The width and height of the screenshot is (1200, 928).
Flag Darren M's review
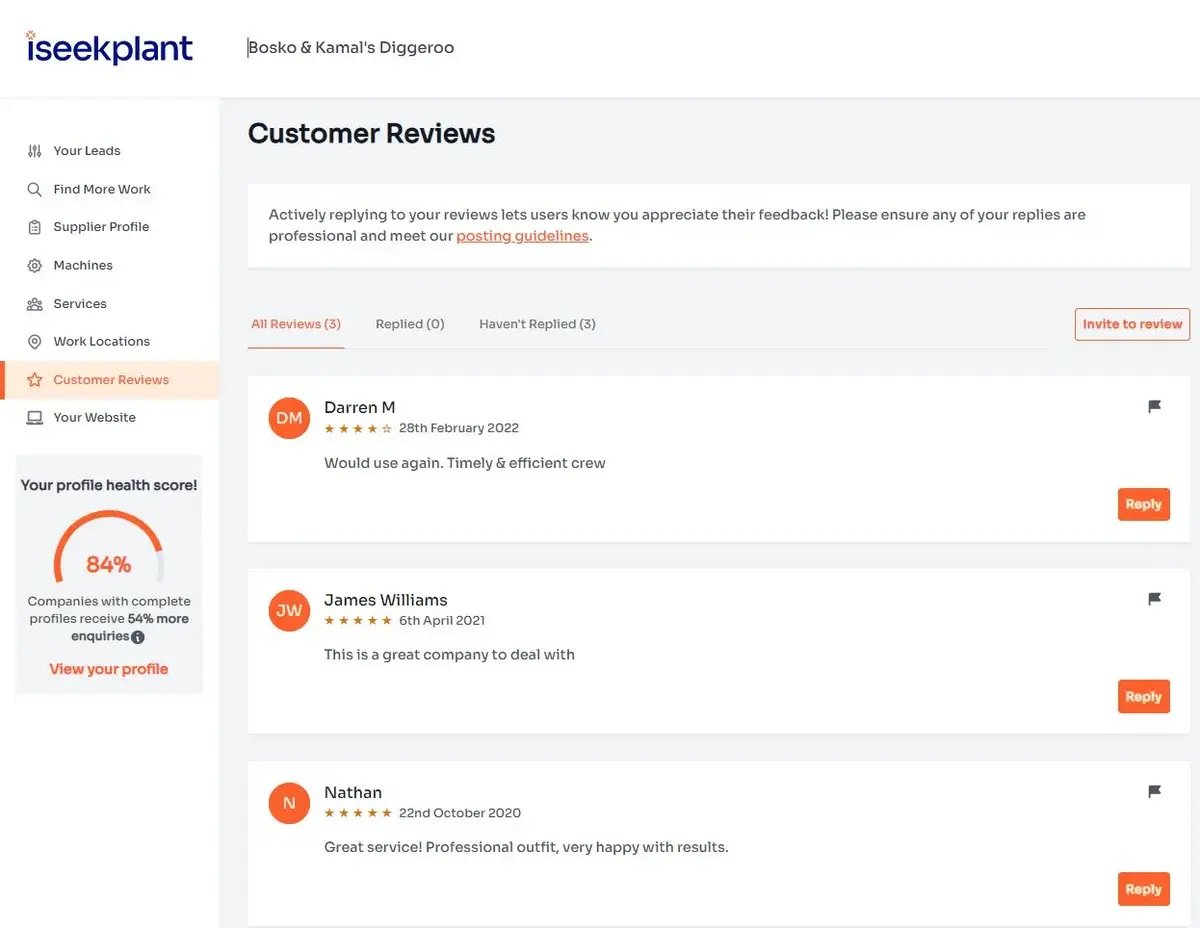[1154, 407]
